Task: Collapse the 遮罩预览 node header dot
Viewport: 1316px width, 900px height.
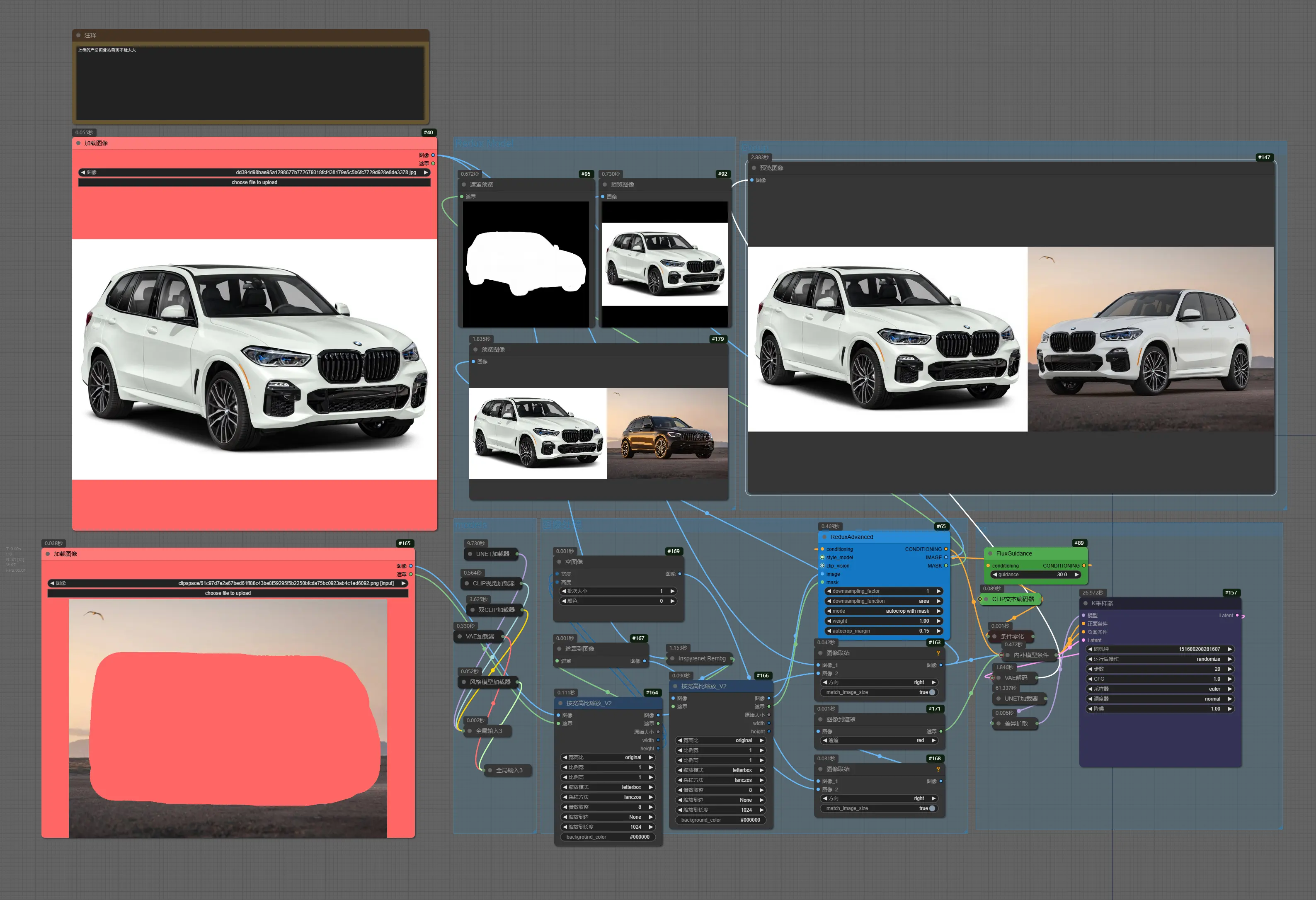Action: click(x=464, y=184)
